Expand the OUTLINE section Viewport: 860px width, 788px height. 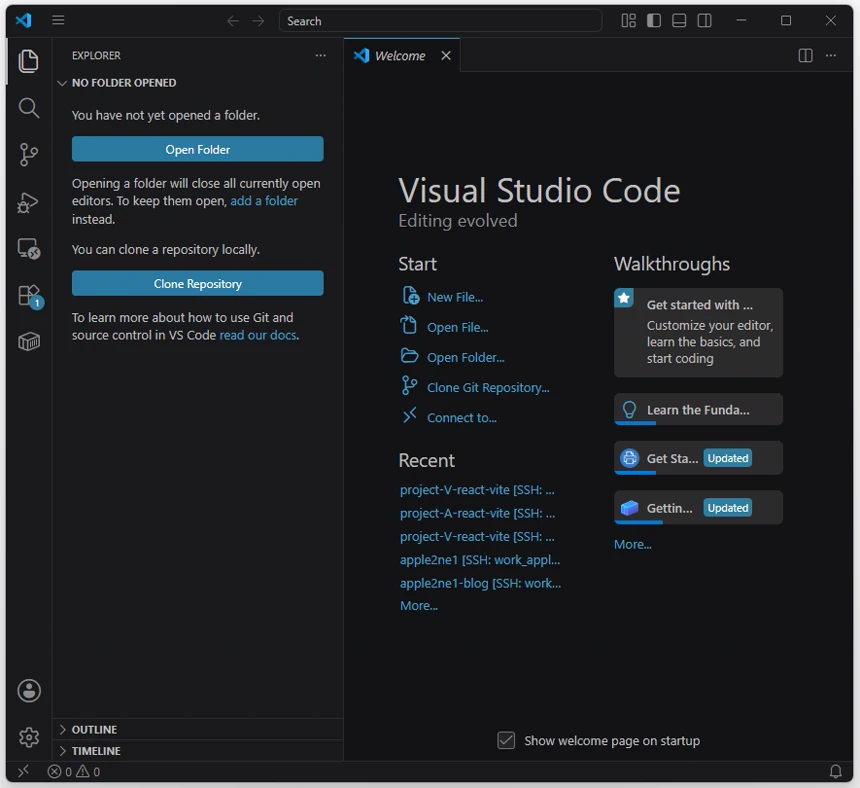tap(198, 729)
